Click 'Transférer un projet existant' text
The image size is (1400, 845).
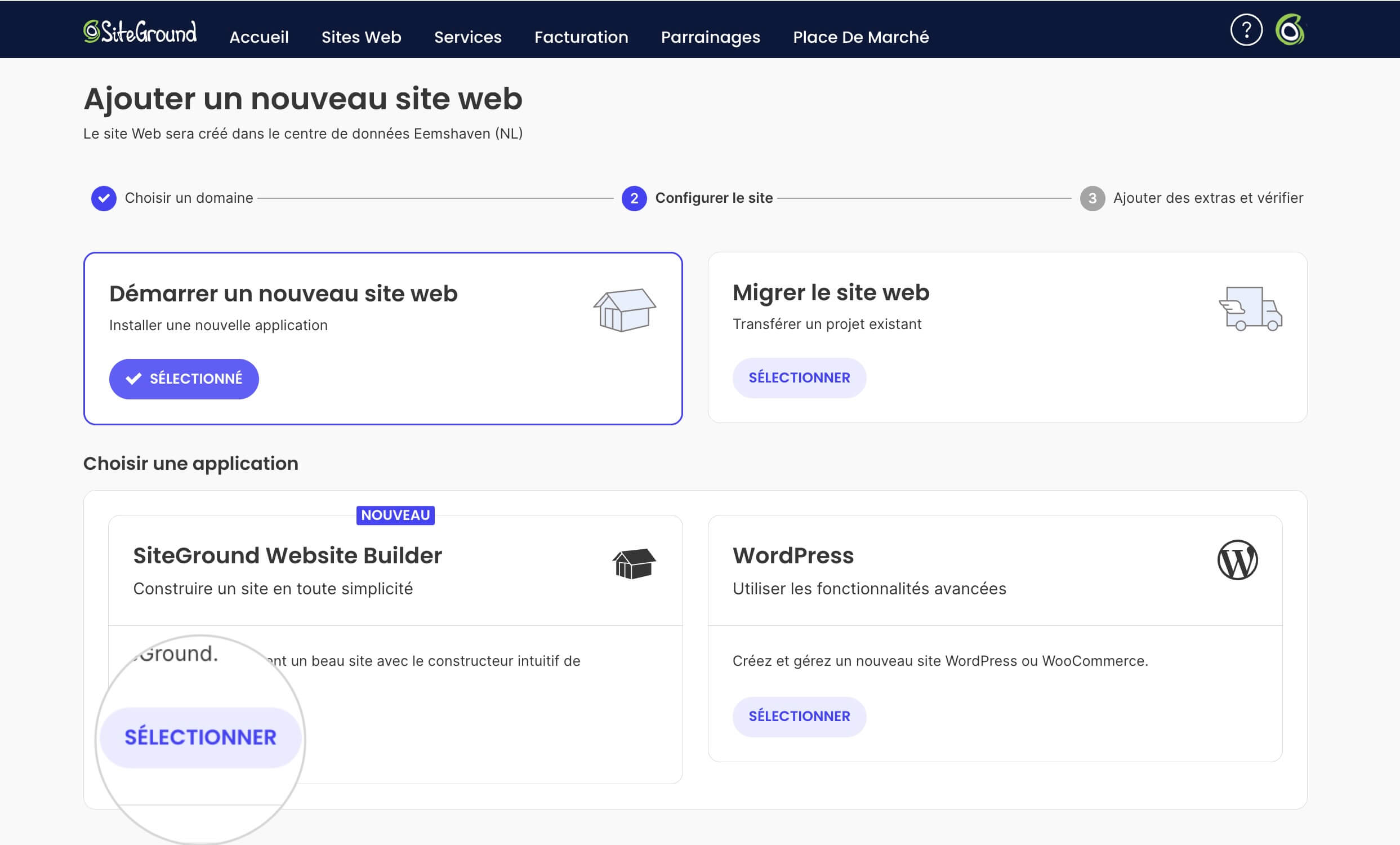click(827, 324)
